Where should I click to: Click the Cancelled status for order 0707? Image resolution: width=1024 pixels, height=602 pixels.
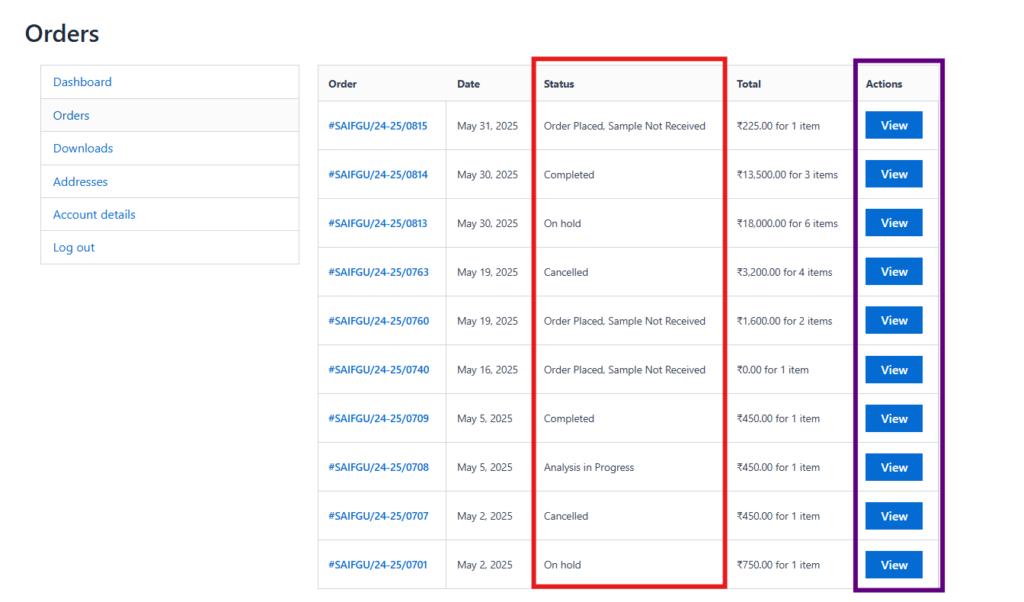pyautogui.click(x=566, y=516)
